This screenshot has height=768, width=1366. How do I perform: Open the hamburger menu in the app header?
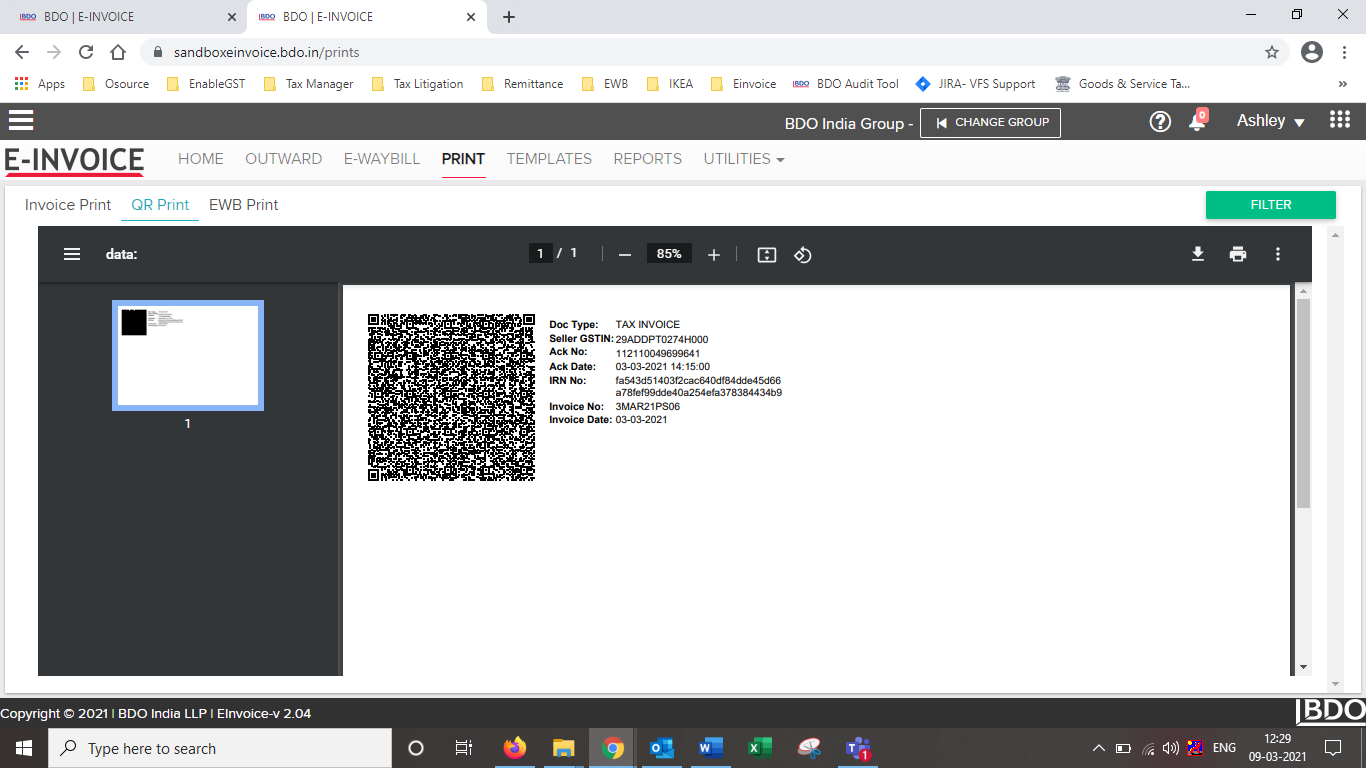(x=21, y=121)
